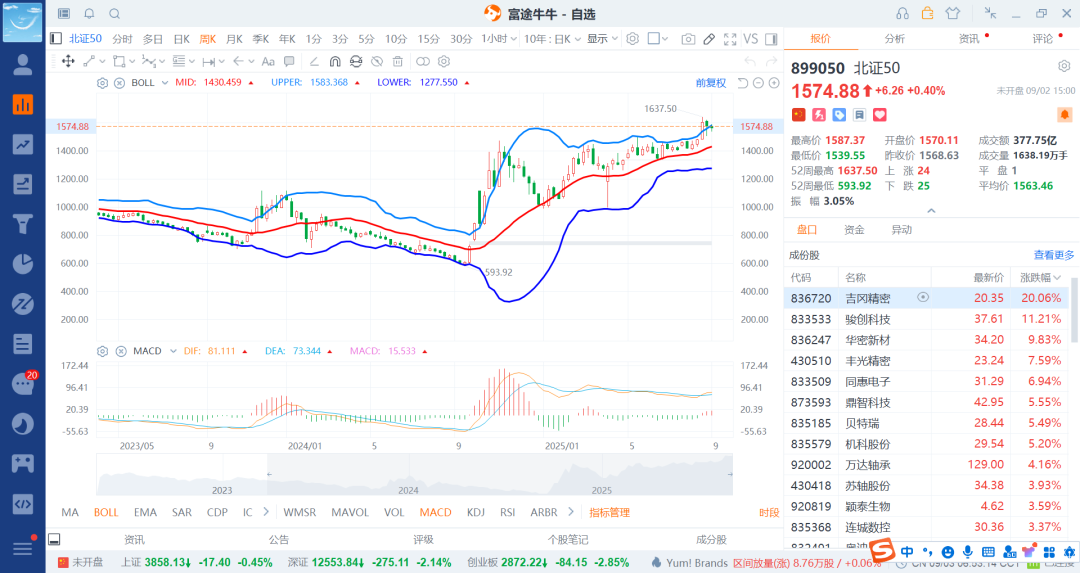Open the 分析 tab in right panel
The image size is (1080, 573).
[895, 39]
